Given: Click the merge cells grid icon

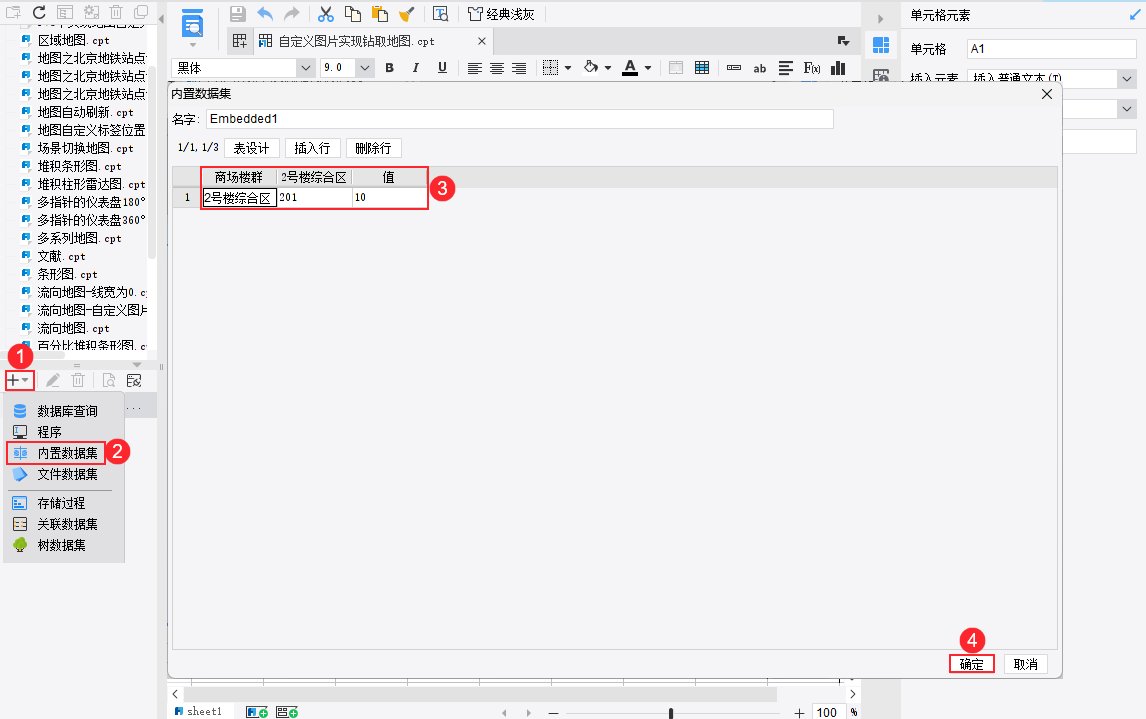Looking at the screenshot, I should pos(702,68).
